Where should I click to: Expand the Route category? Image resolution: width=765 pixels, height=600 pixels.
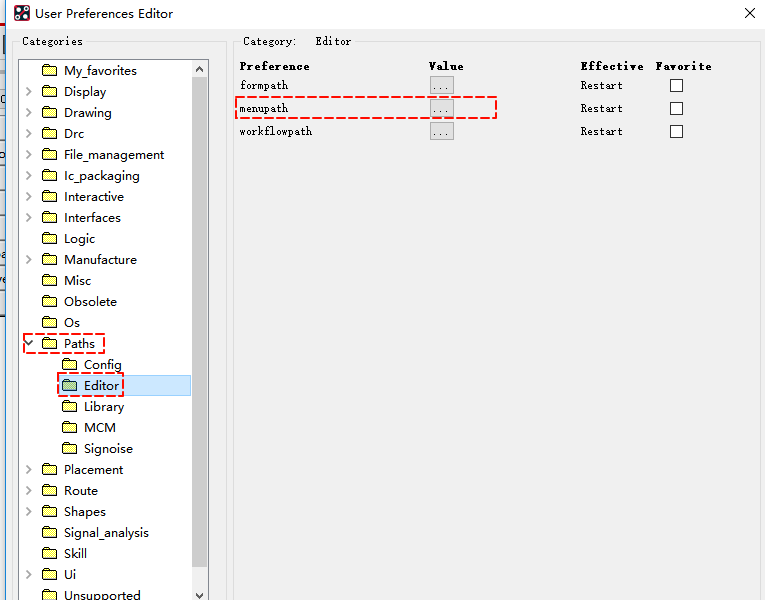point(29,491)
